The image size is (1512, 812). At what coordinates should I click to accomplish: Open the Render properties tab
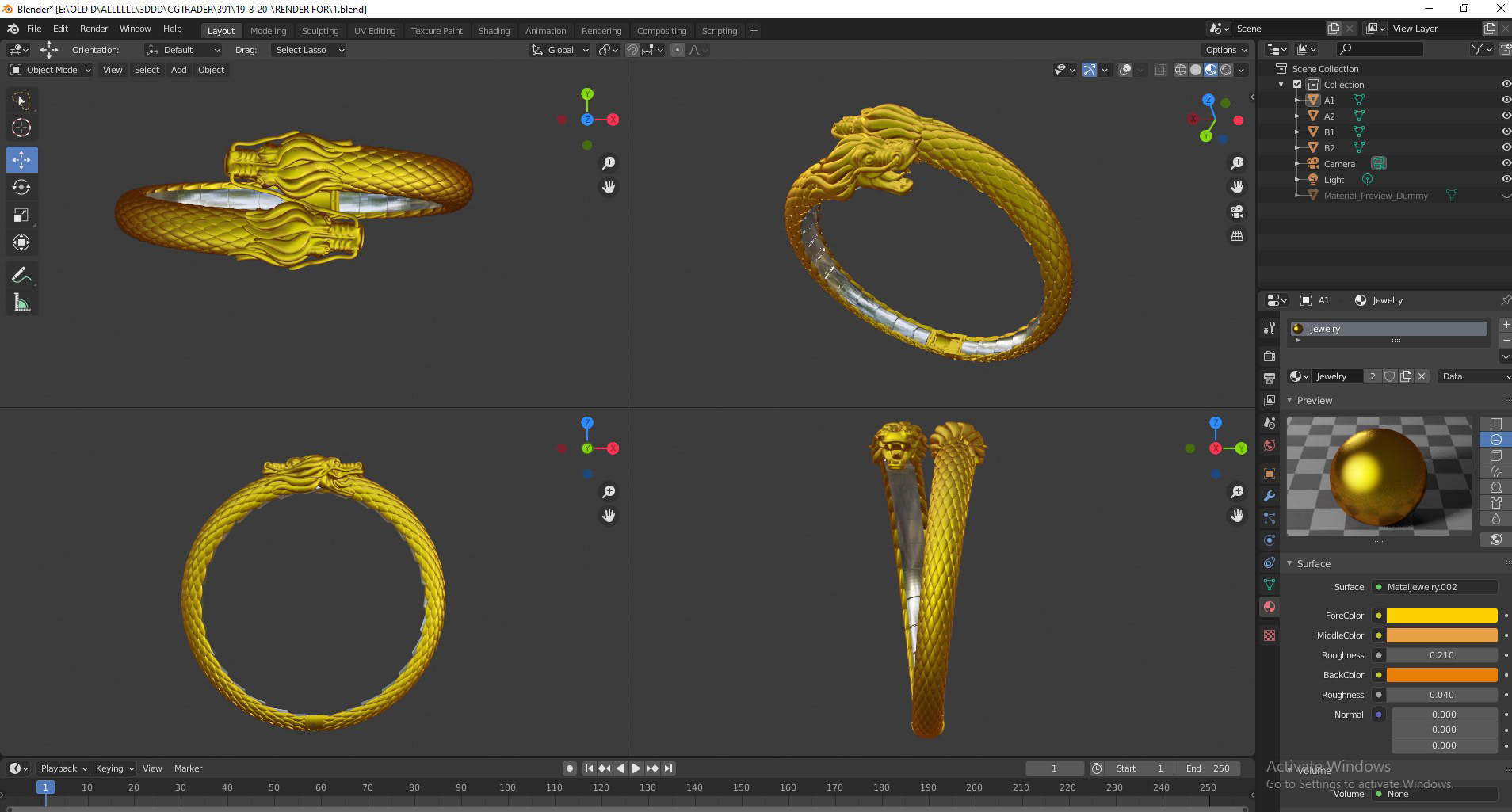tap(1270, 356)
